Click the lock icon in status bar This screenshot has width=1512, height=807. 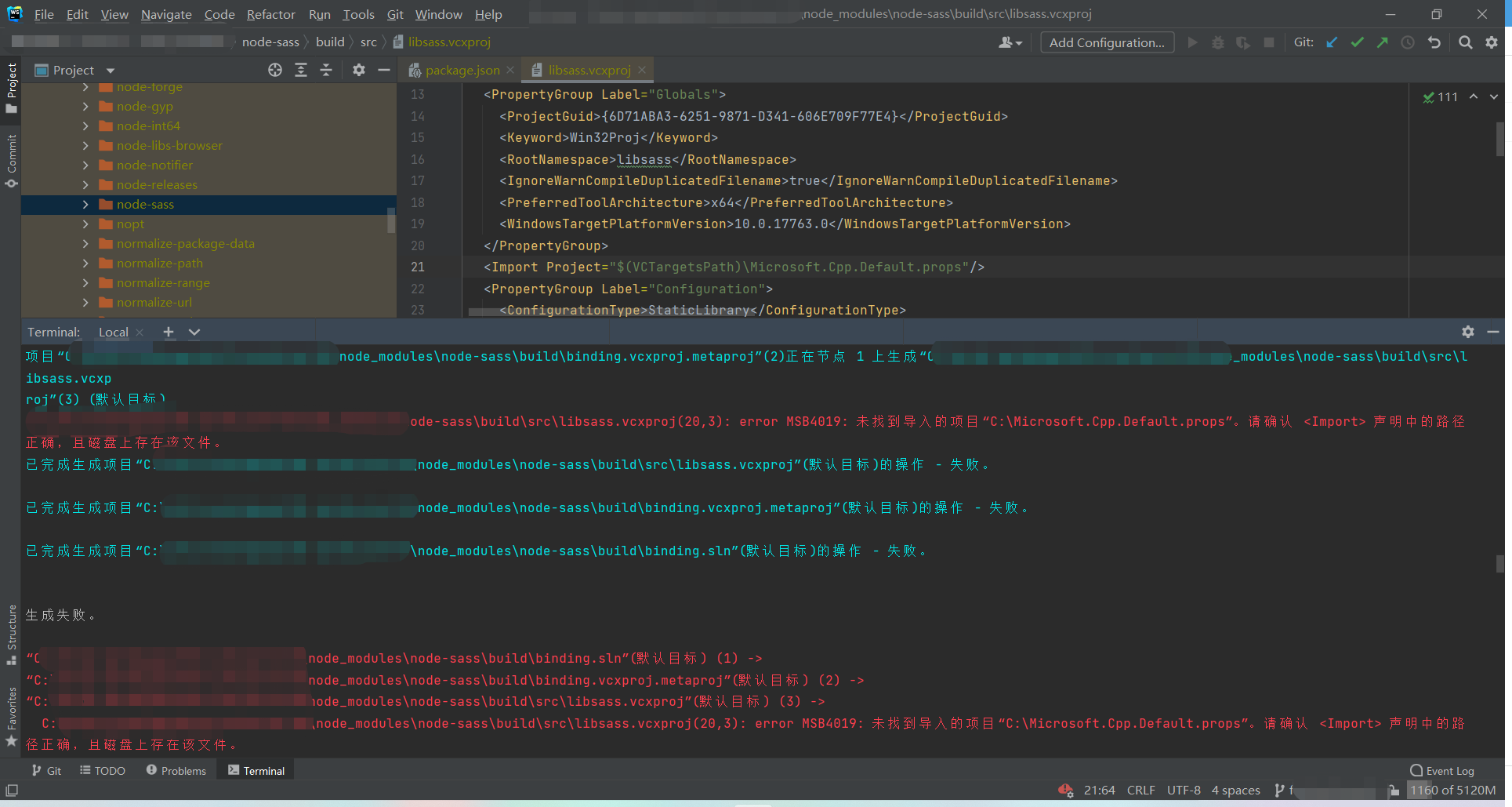[1393, 790]
